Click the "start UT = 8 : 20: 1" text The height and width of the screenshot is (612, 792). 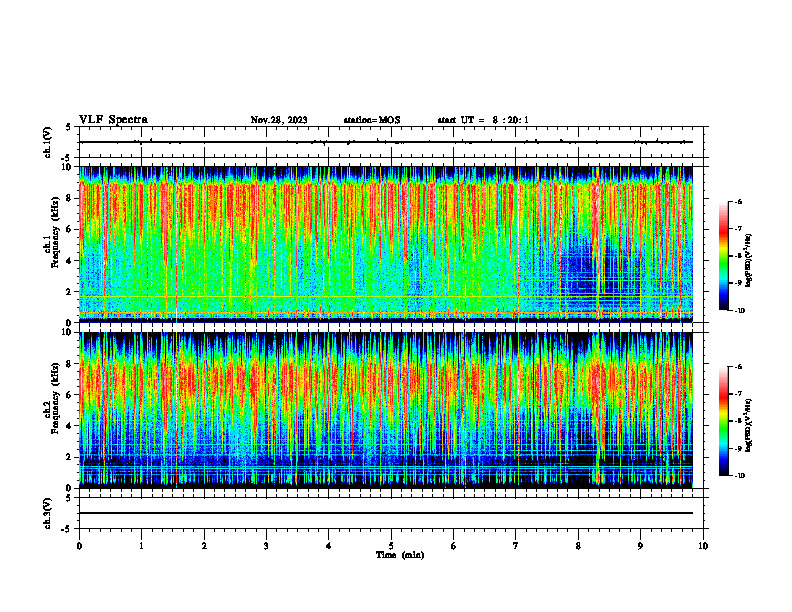coord(483,120)
